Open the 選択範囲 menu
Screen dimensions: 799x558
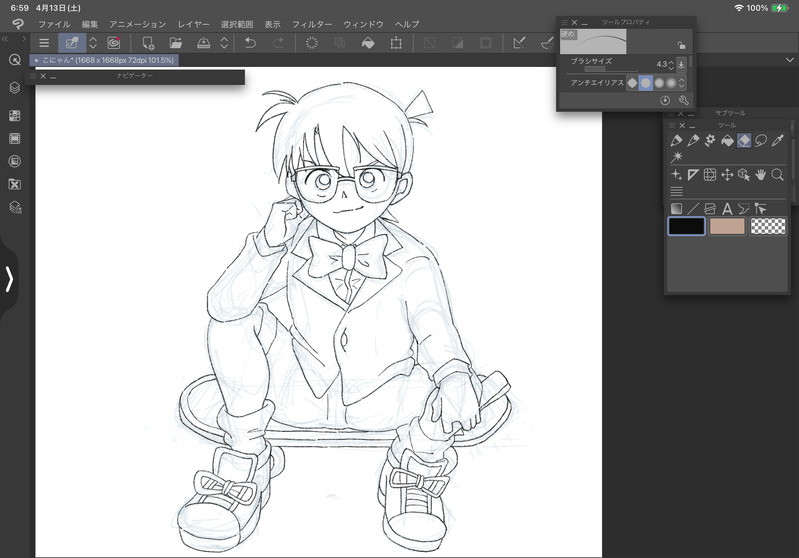click(237, 24)
